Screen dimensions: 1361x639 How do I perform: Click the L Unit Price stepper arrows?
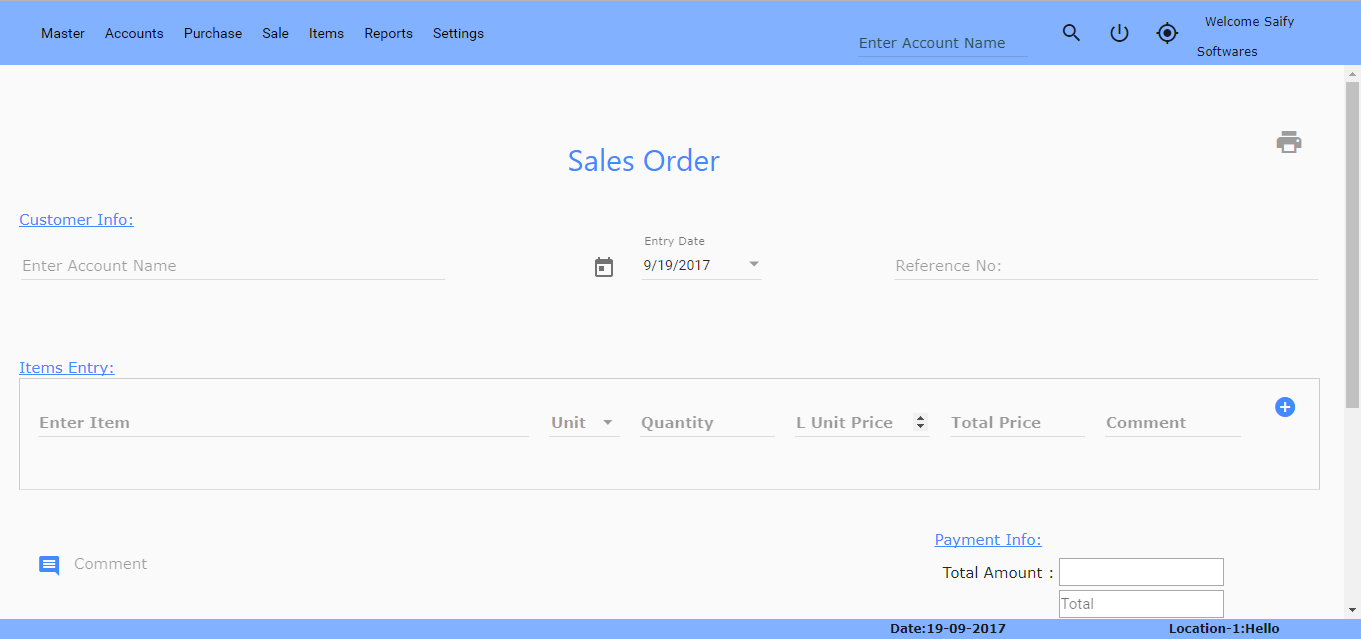[920, 423]
